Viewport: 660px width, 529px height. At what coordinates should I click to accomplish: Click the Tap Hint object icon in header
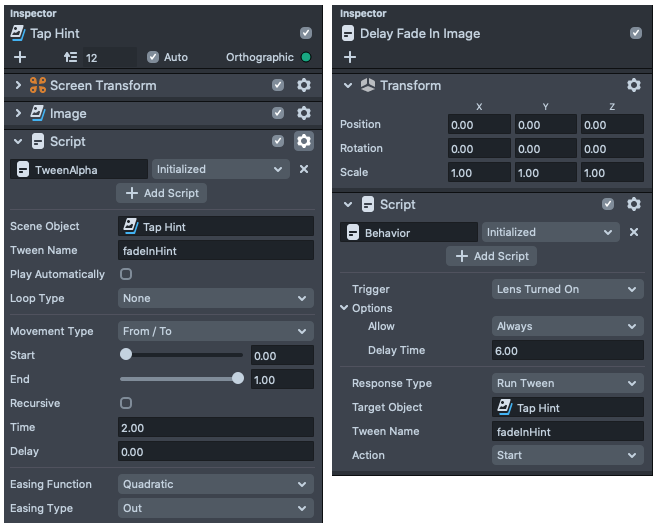[x=18, y=33]
